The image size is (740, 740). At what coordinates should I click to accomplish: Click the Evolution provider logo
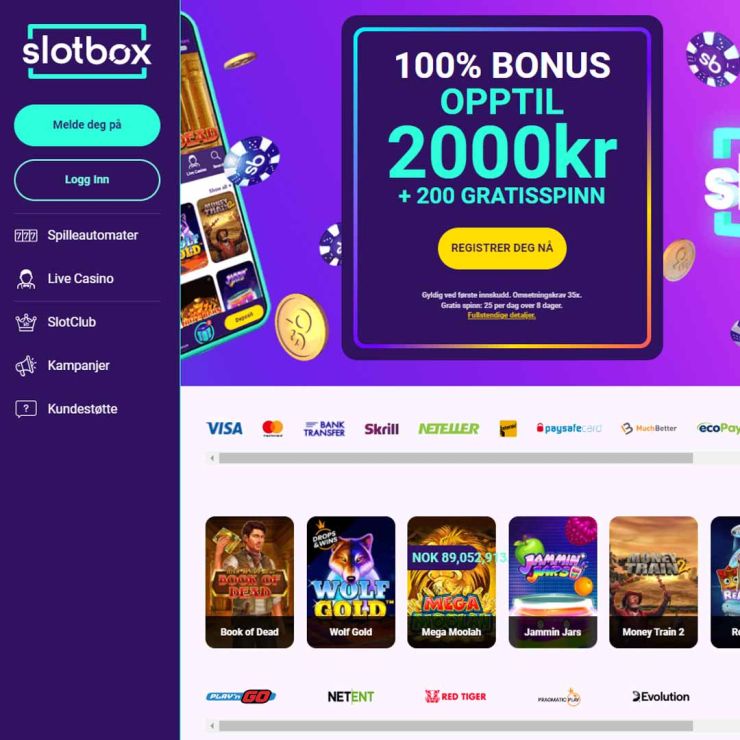(661, 697)
